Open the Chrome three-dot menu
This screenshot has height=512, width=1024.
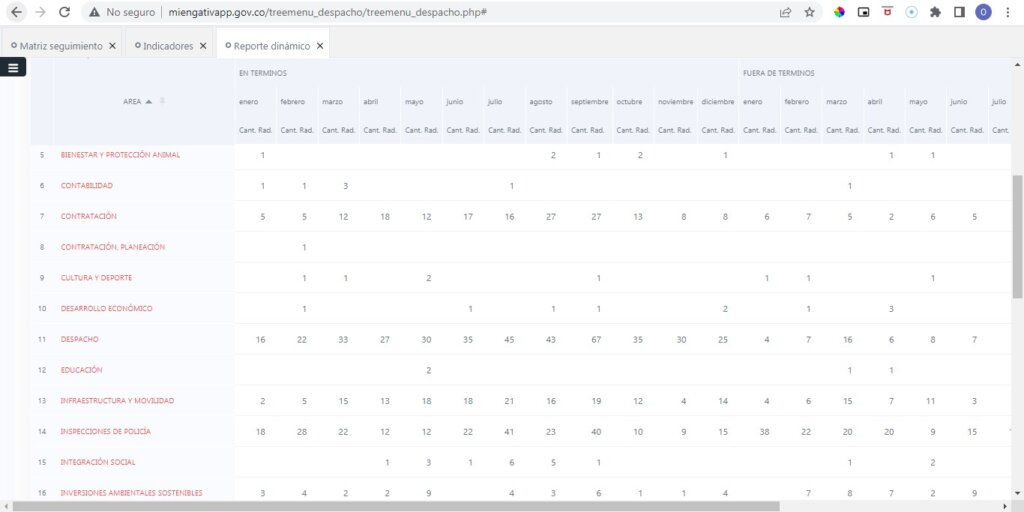pyautogui.click(x=1008, y=12)
